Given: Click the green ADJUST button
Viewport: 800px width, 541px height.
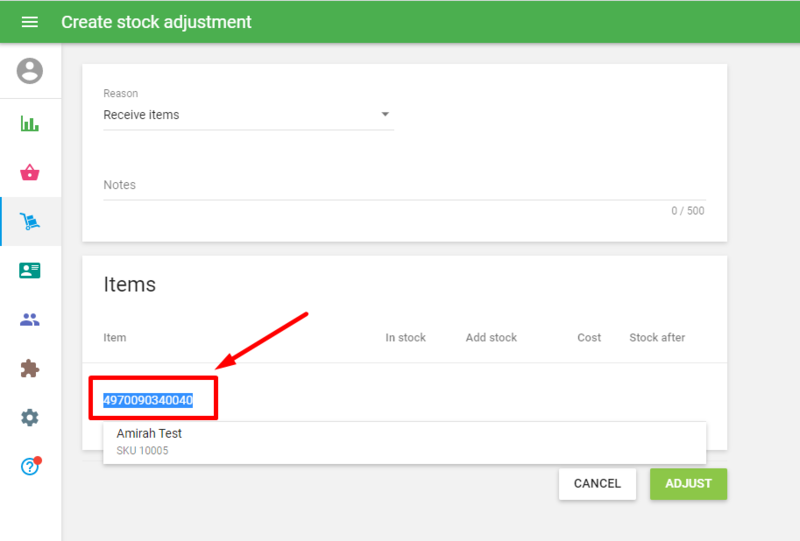Looking at the screenshot, I should click(688, 483).
